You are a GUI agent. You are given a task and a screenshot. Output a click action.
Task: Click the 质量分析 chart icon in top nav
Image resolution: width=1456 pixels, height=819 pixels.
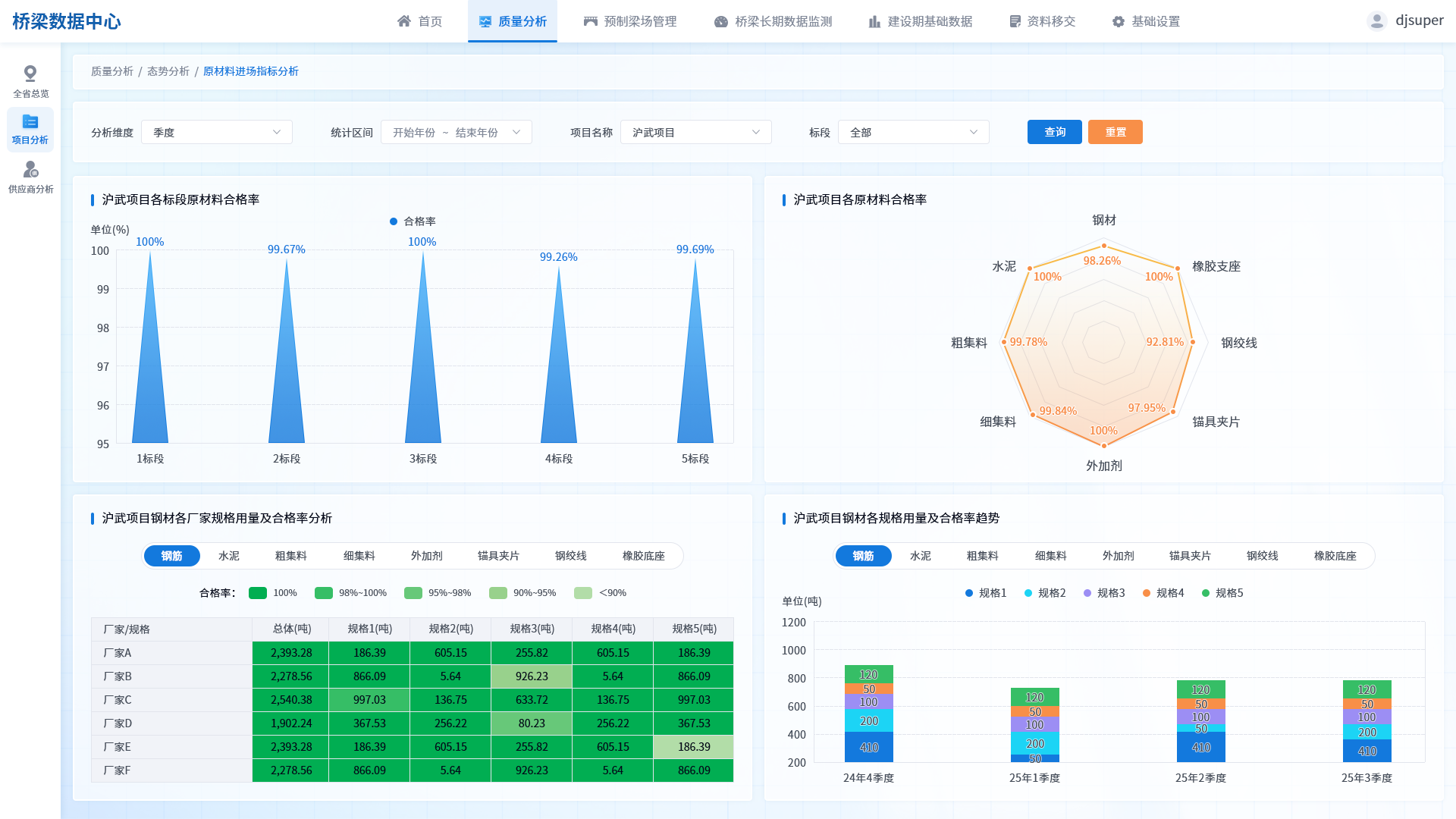485,21
